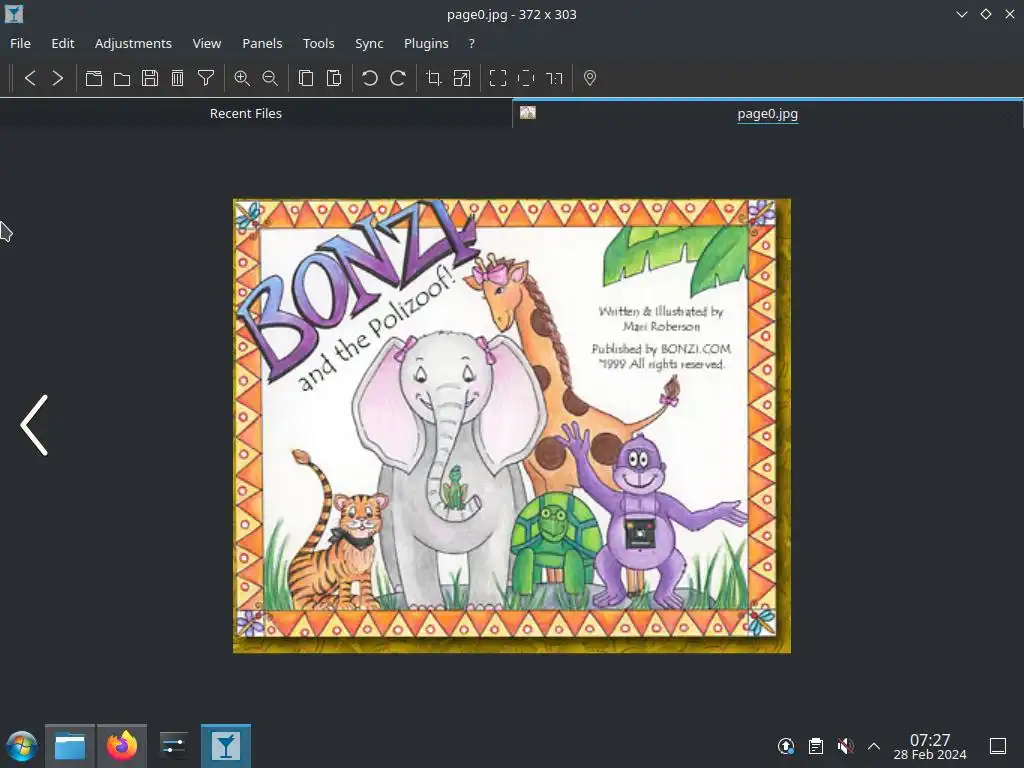Zoom in with magnifier plus icon

(x=242, y=78)
